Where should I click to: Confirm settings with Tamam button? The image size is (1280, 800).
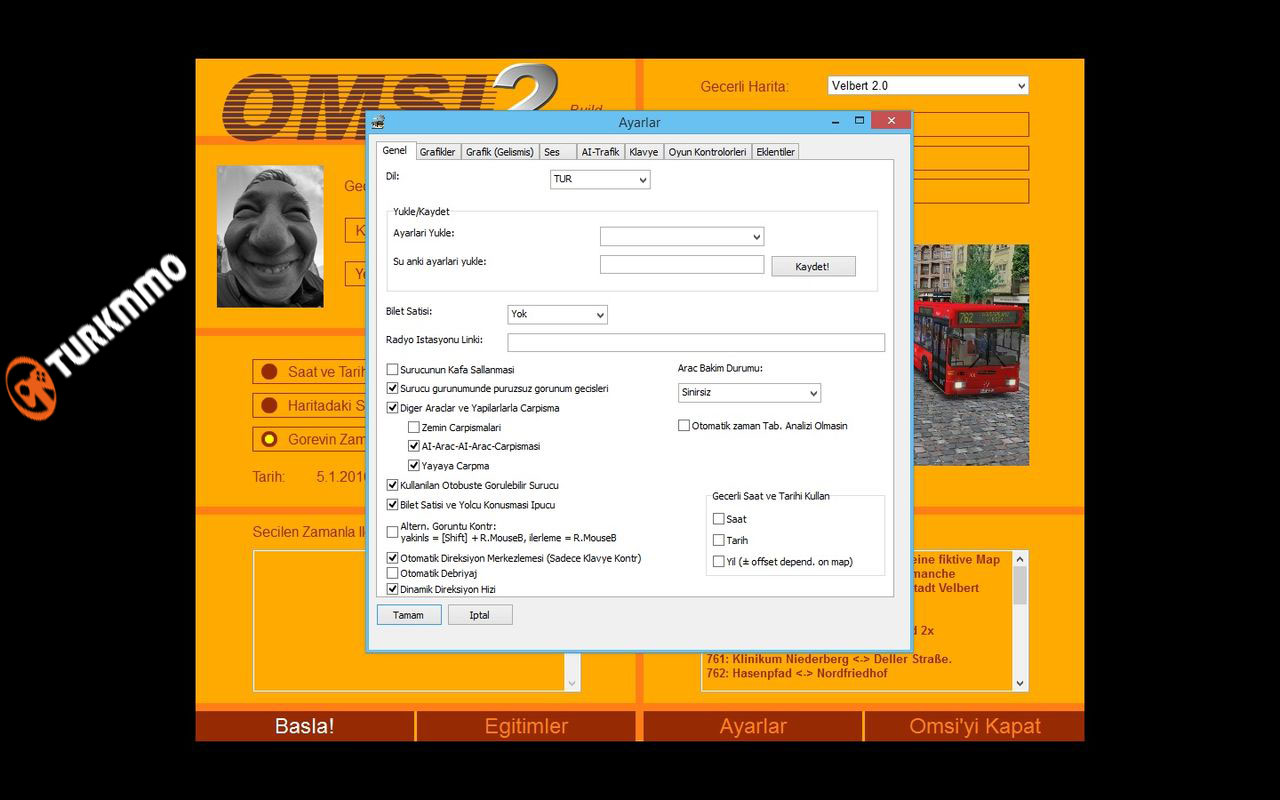[408, 615]
